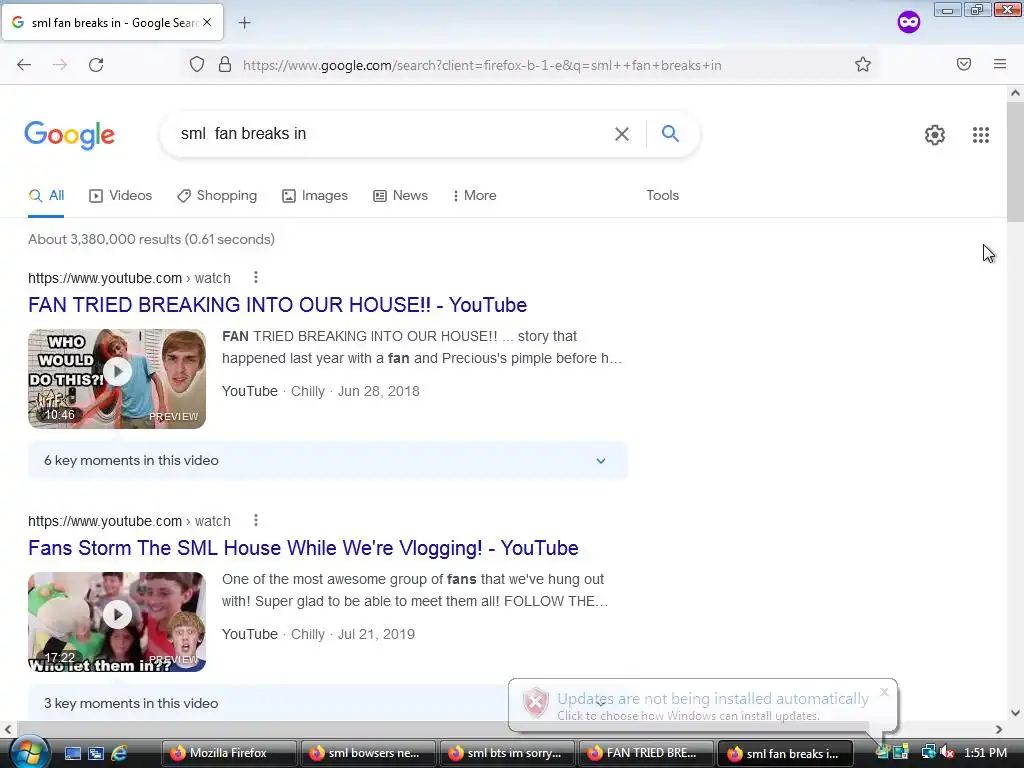The height and width of the screenshot is (768, 1024).
Task: Open a new tab with the plus button
Action: 244,23
